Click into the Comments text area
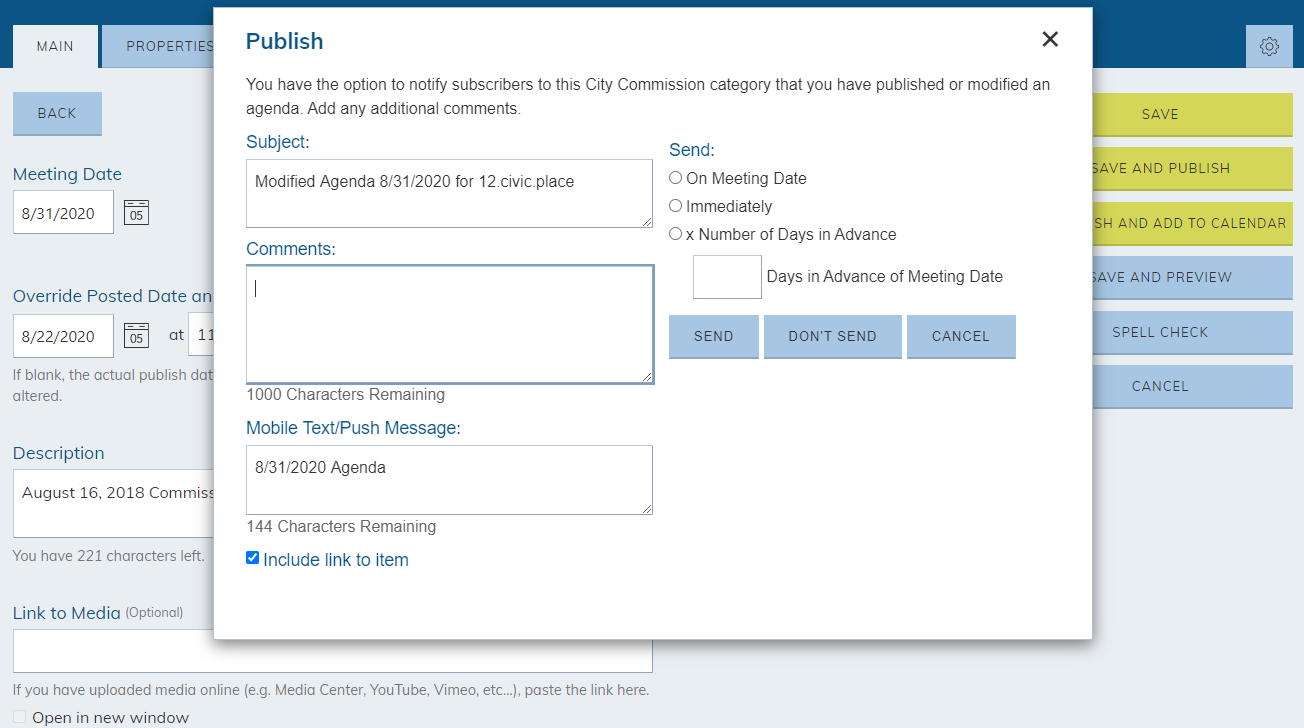The height and width of the screenshot is (728, 1304). [x=449, y=324]
